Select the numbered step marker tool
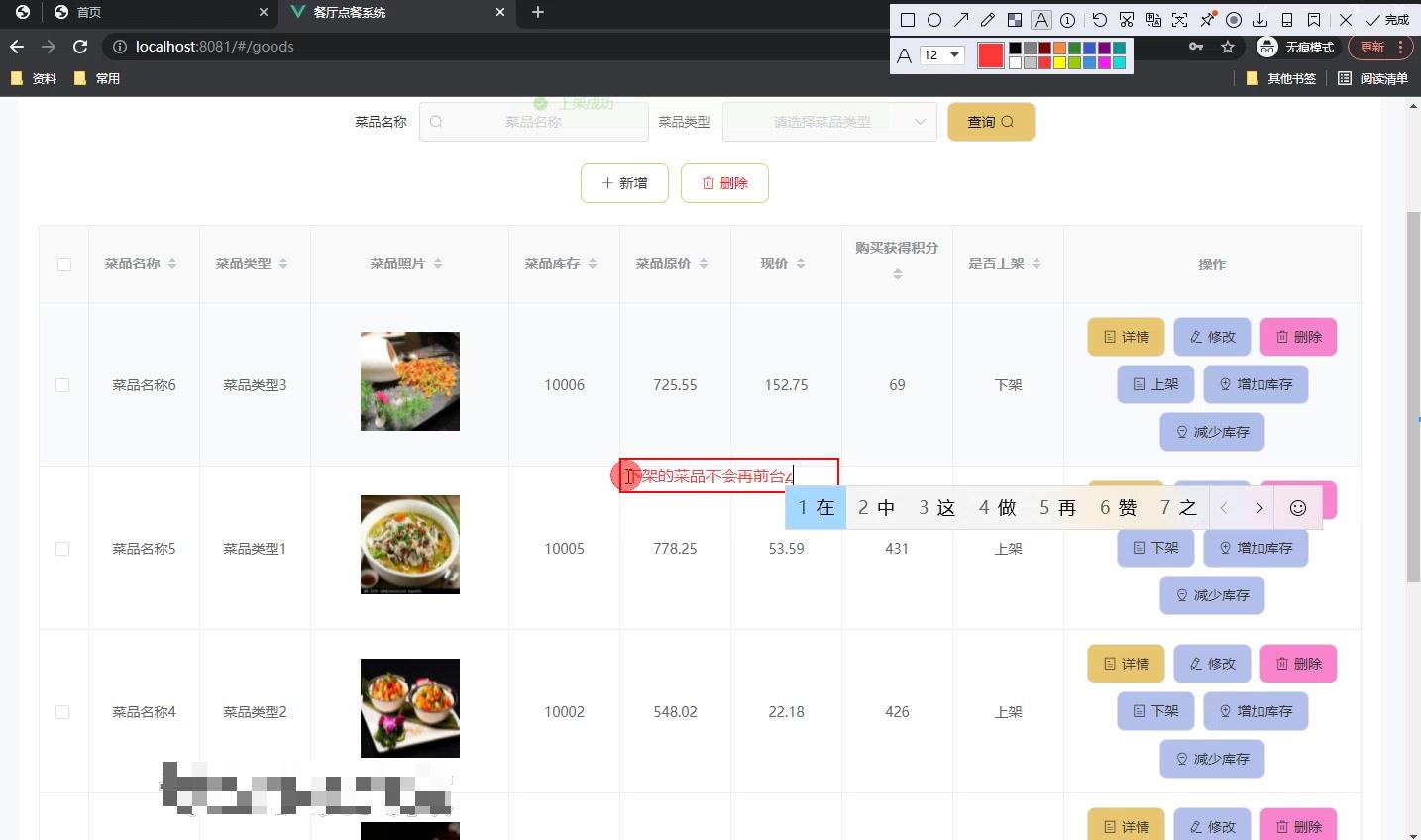 point(1068,20)
